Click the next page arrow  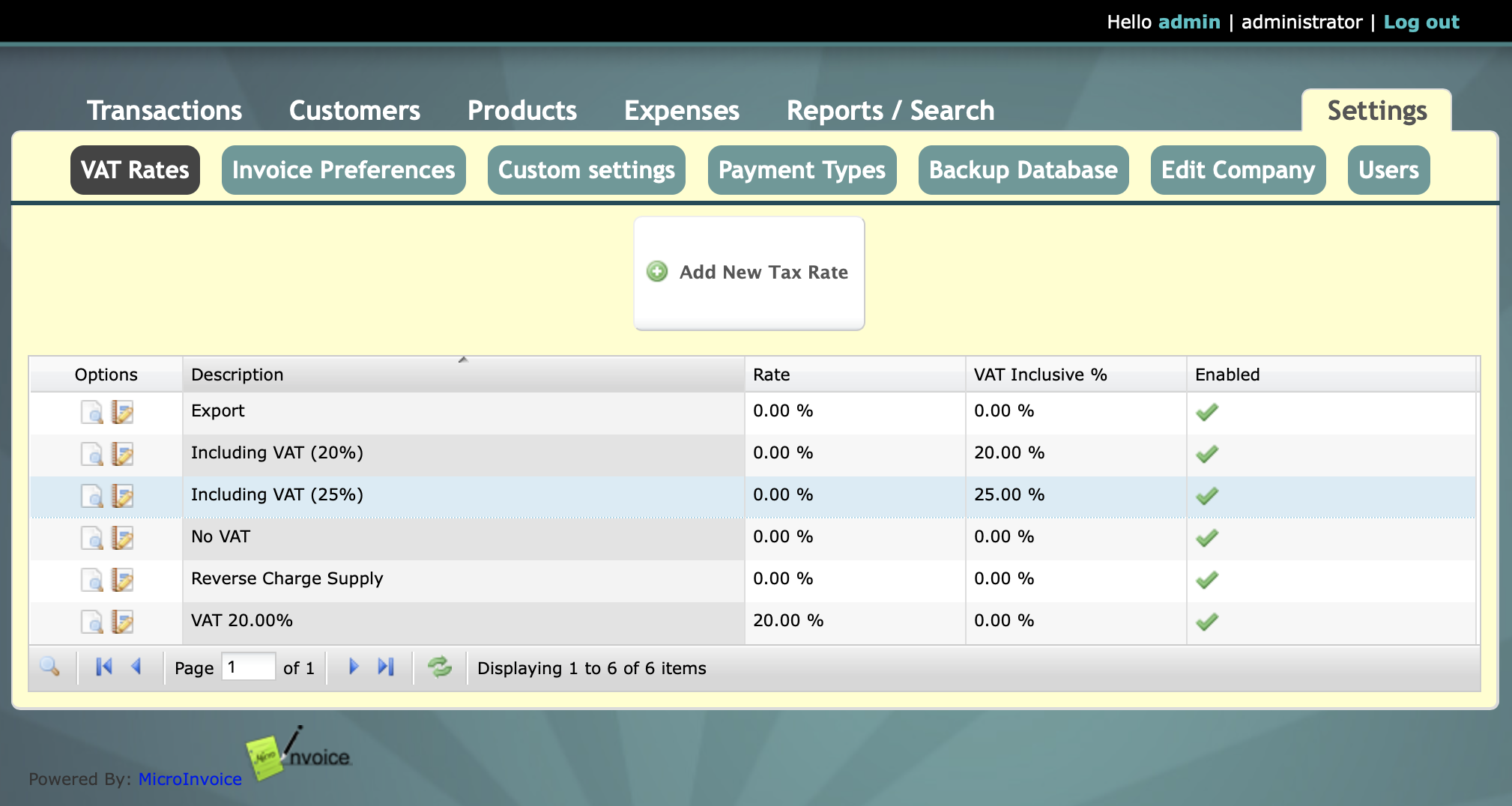click(x=354, y=667)
